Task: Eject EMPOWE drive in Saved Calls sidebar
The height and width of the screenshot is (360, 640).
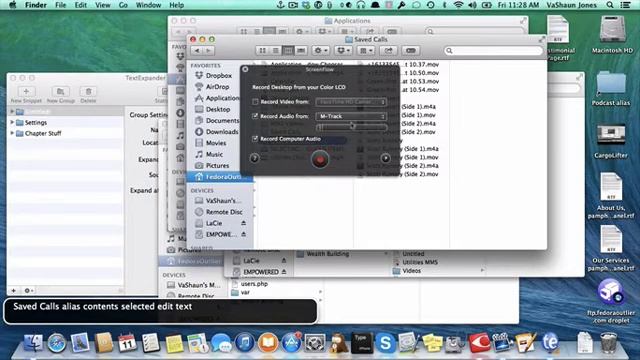Action: click(243, 234)
